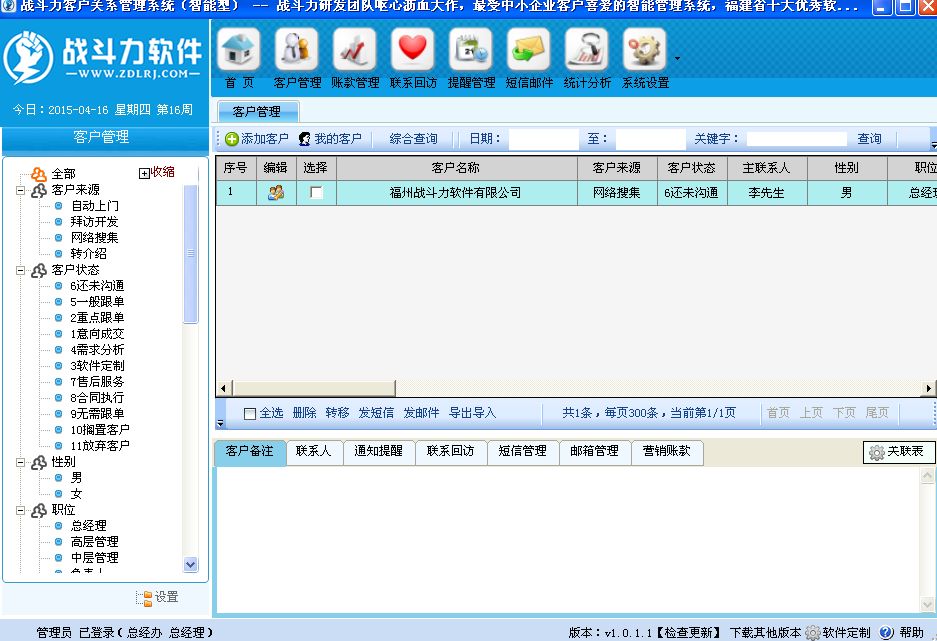
Task: Click the bullet icon beside 总经理
Action: coord(59,526)
